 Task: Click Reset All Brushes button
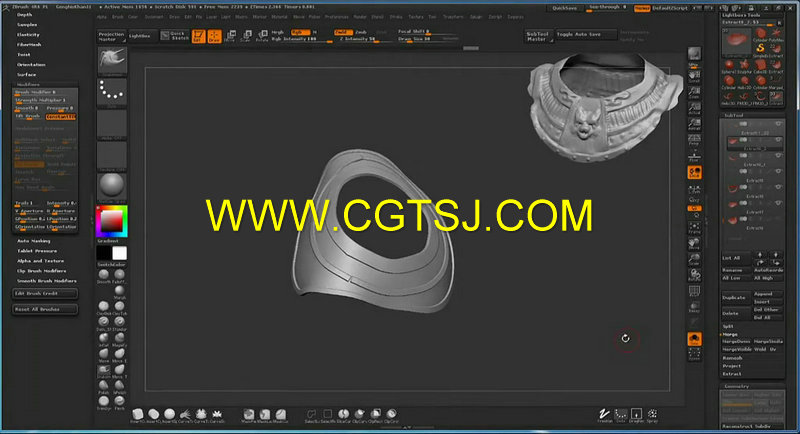tap(45, 309)
